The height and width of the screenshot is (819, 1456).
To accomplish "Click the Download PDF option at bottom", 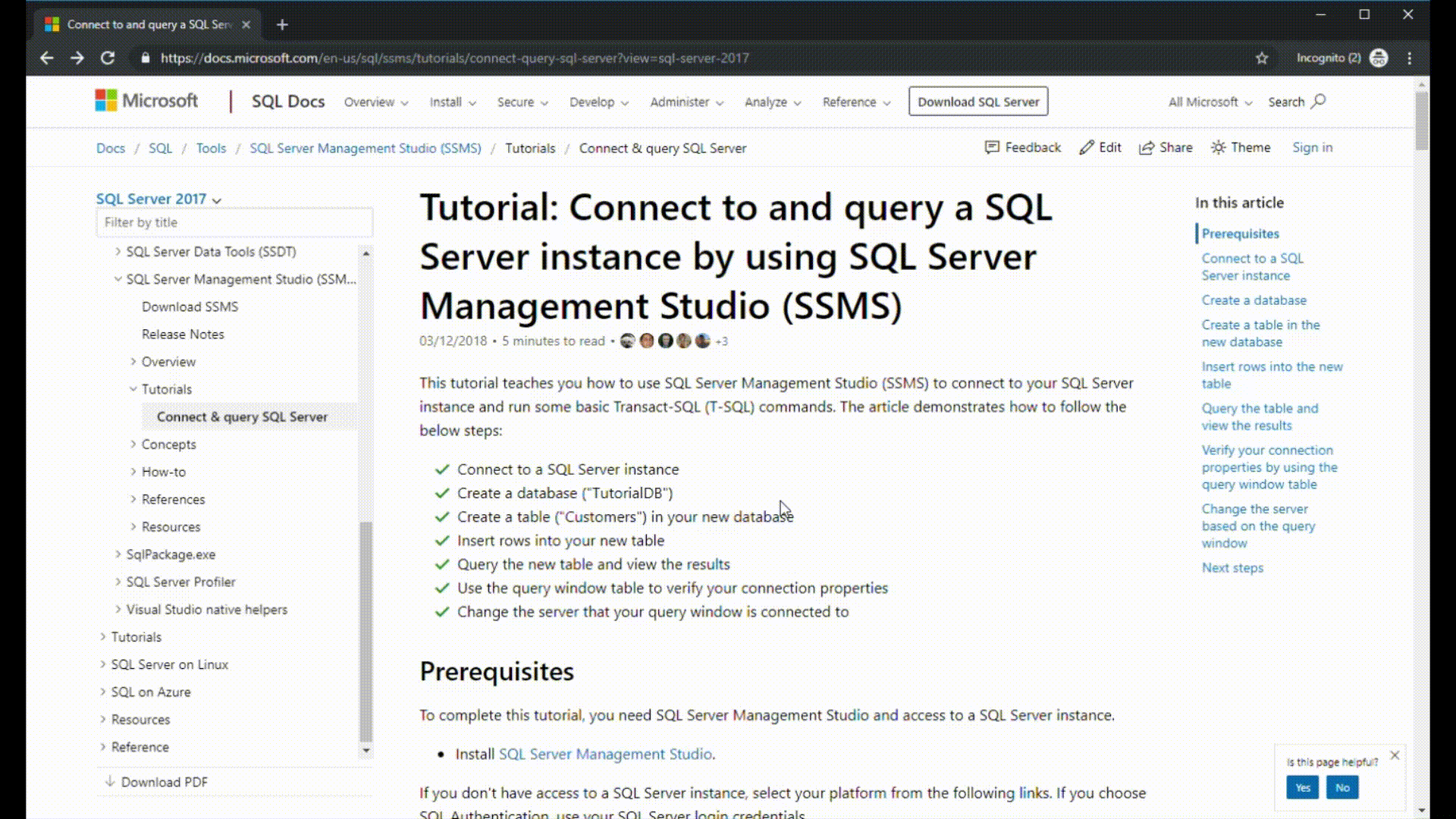I will [163, 781].
